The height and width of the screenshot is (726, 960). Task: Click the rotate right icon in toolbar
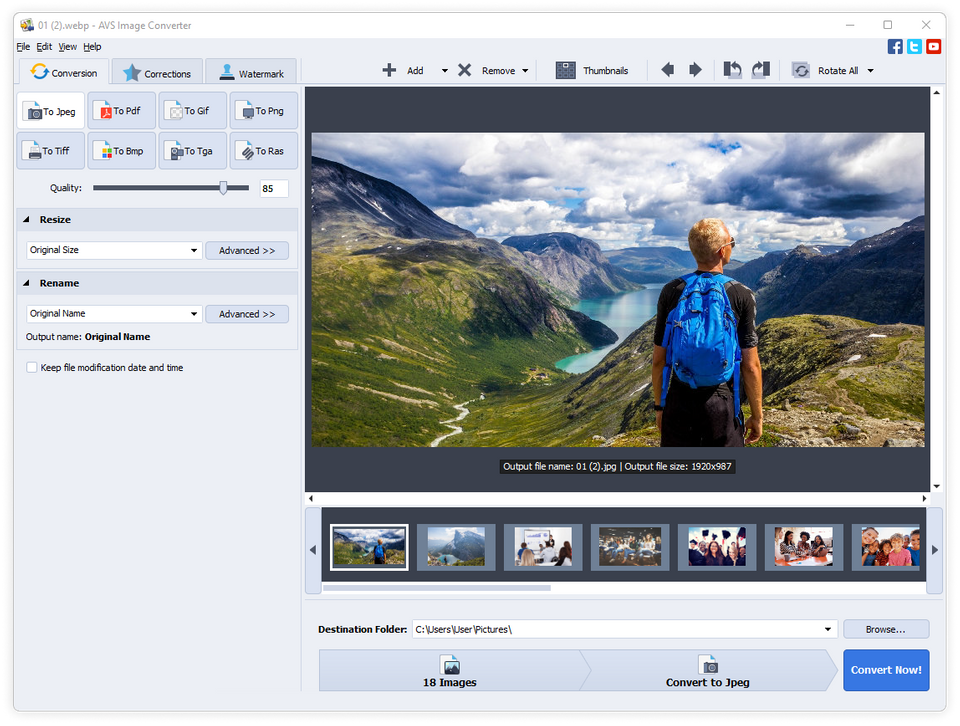(x=761, y=70)
